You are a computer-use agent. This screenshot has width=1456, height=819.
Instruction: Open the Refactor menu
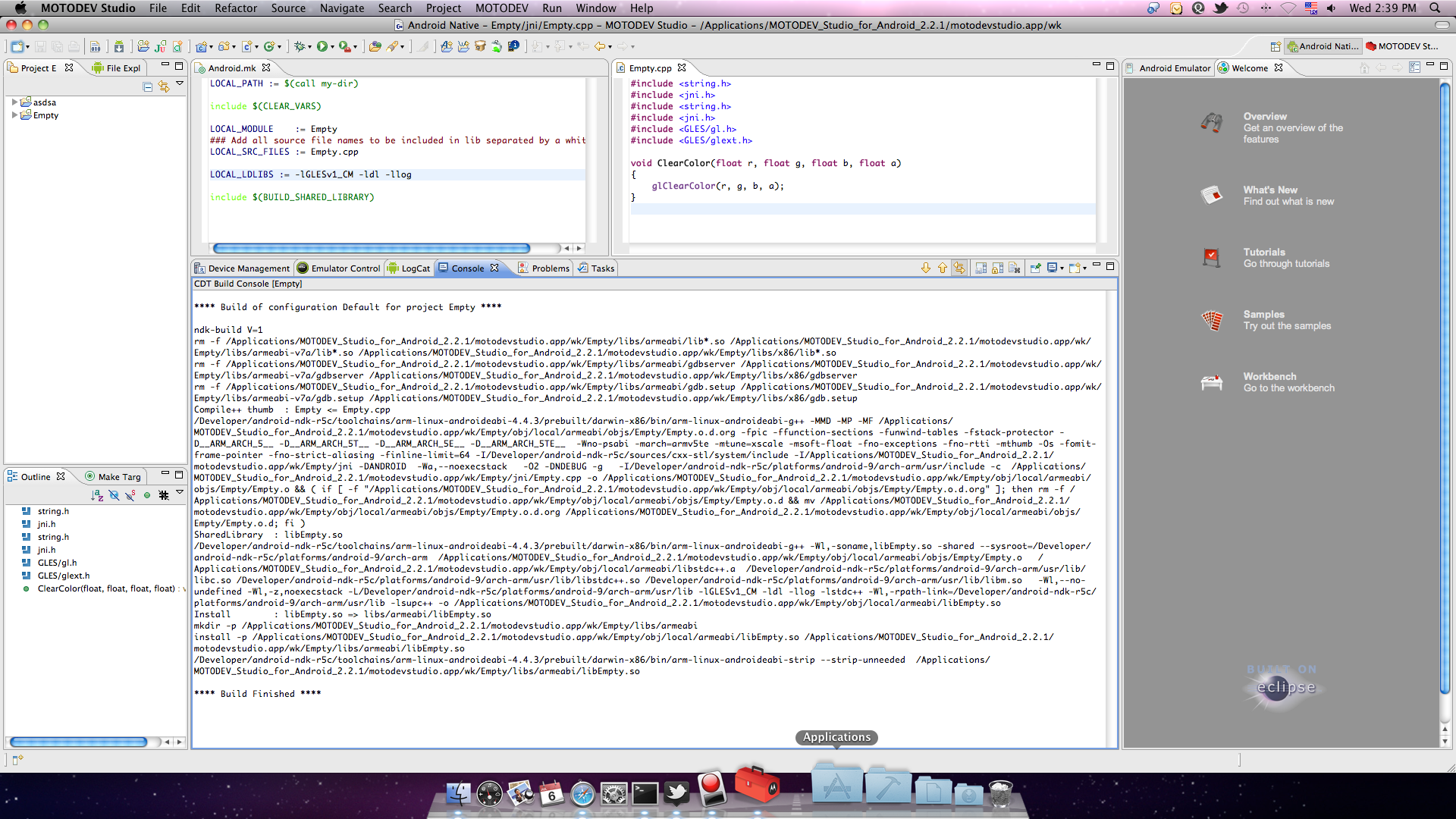[x=236, y=8]
